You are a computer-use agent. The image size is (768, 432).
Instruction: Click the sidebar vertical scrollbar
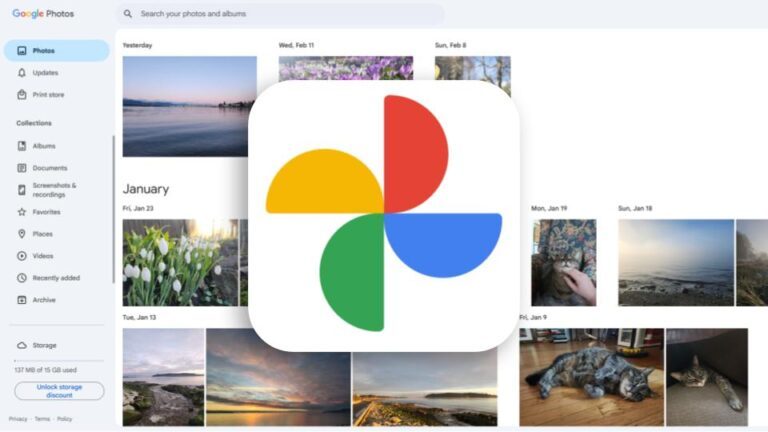click(113, 209)
